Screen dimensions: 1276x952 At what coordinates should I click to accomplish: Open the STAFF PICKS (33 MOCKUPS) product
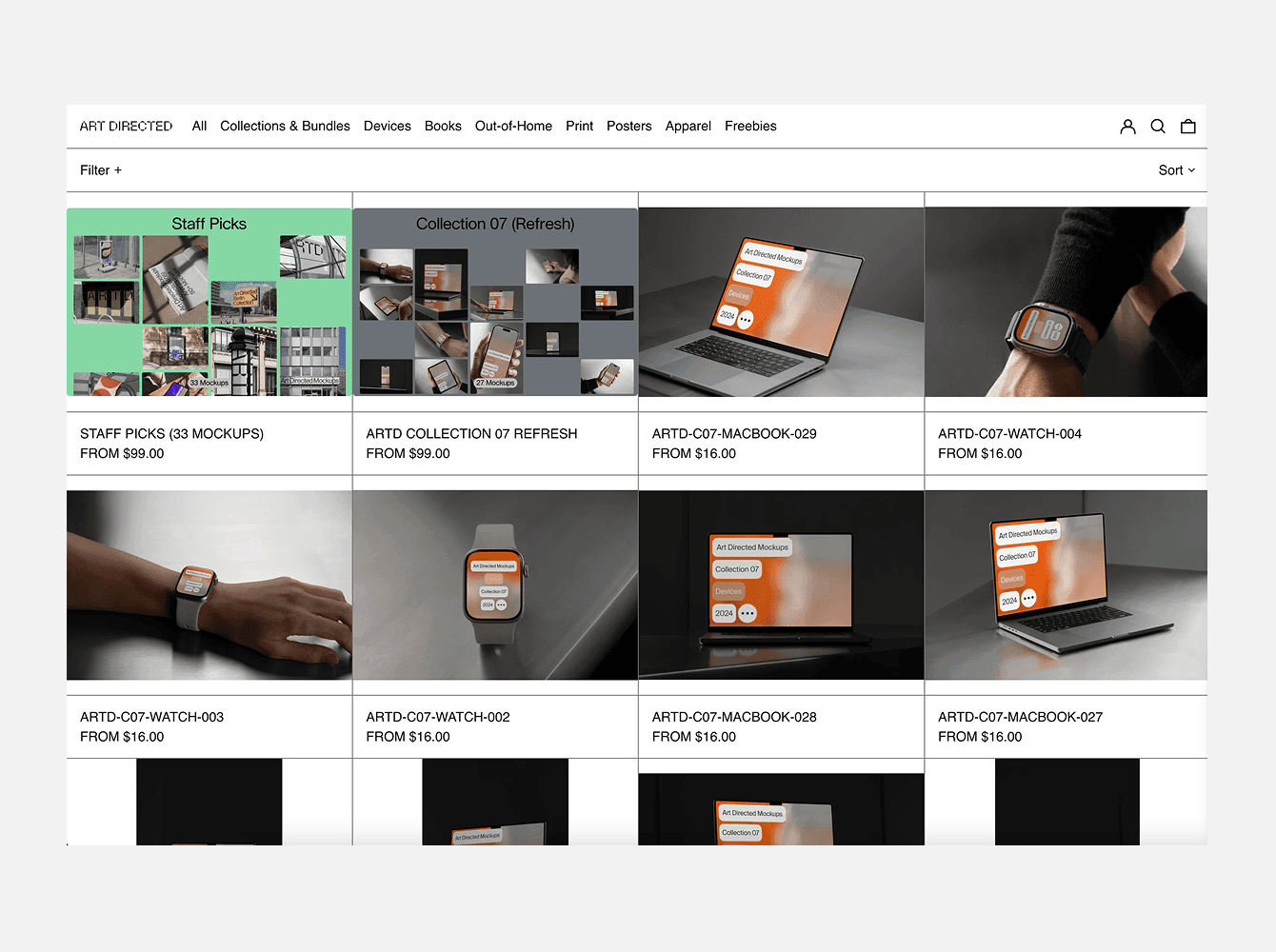pyautogui.click(x=172, y=433)
